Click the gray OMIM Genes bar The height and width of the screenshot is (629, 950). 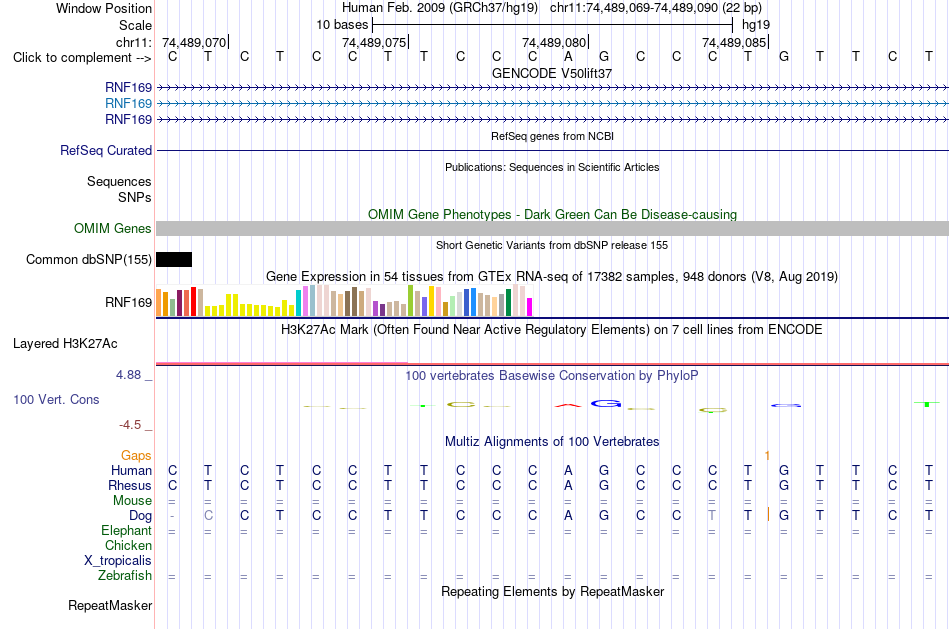[x=552, y=228]
